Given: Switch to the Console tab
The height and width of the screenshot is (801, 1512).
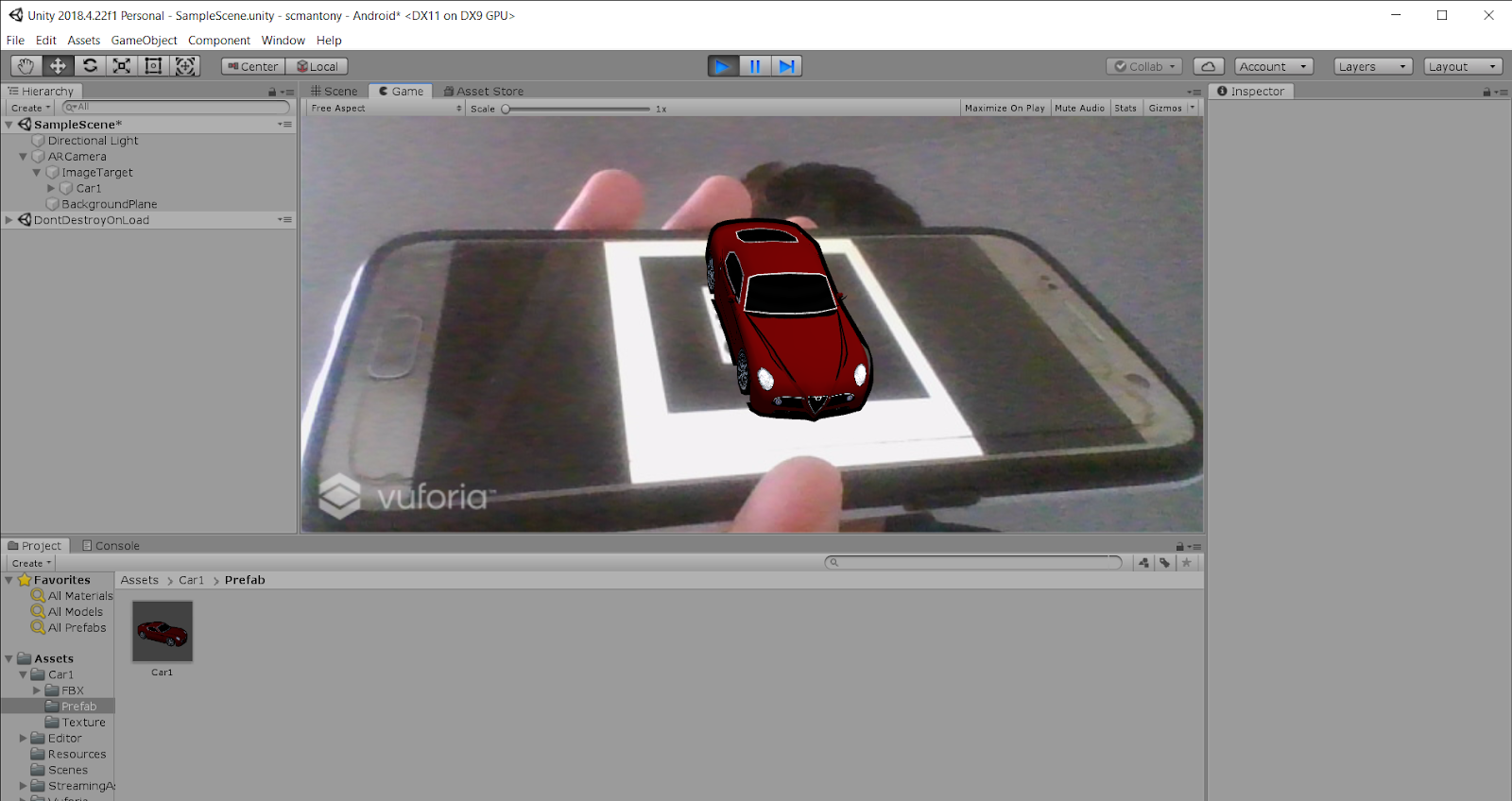Looking at the screenshot, I should (x=111, y=546).
